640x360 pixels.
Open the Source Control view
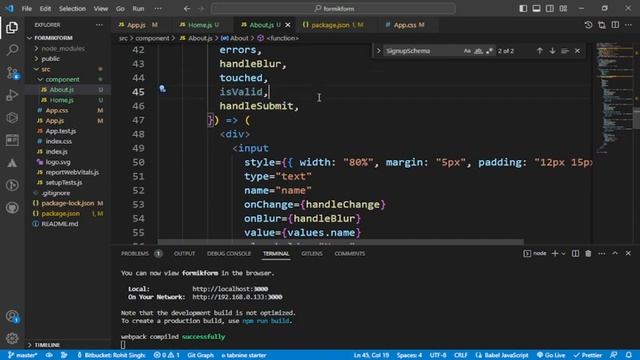(x=12, y=73)
